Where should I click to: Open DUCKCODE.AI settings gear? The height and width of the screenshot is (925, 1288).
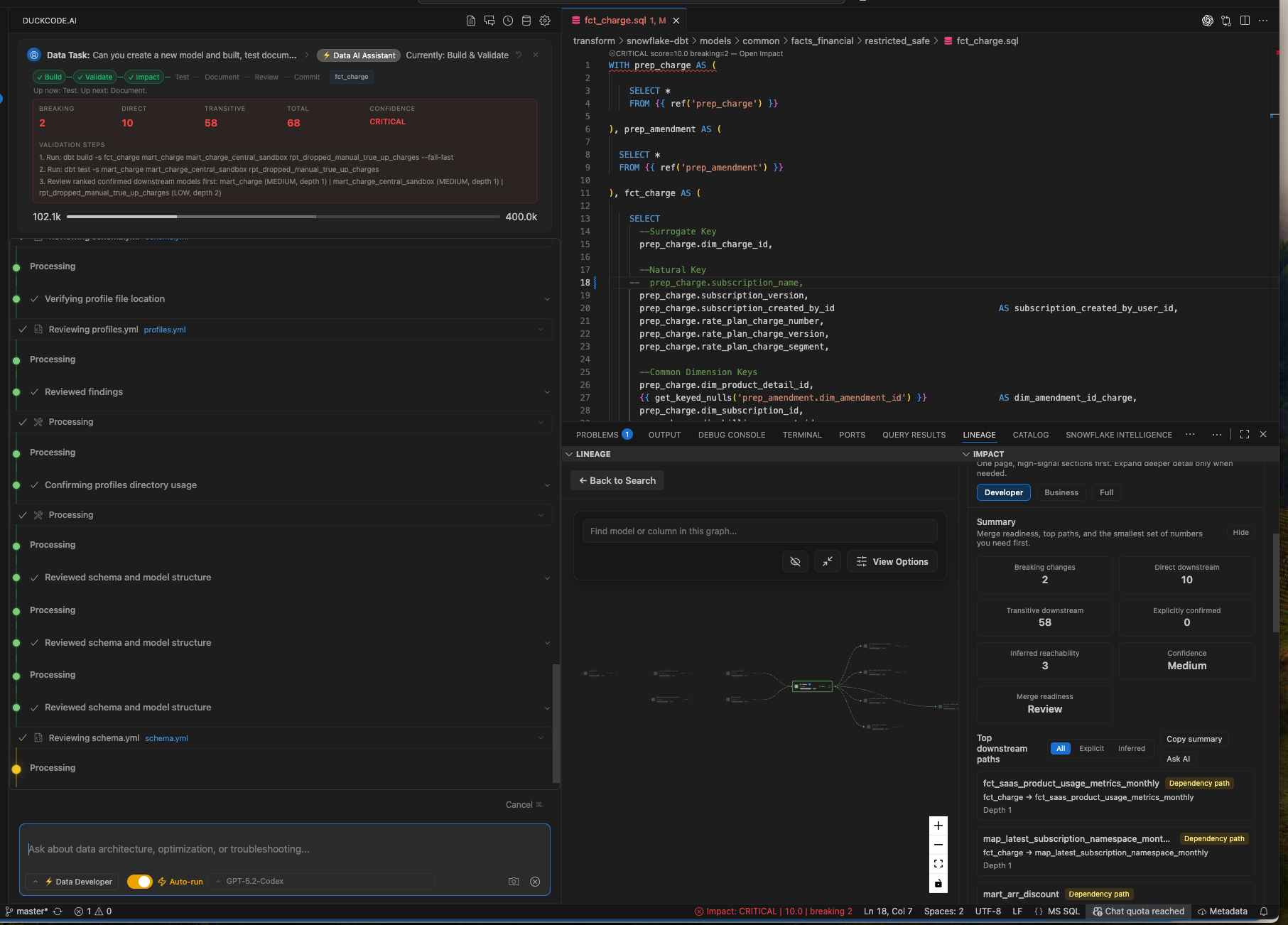tap(544, 21)
